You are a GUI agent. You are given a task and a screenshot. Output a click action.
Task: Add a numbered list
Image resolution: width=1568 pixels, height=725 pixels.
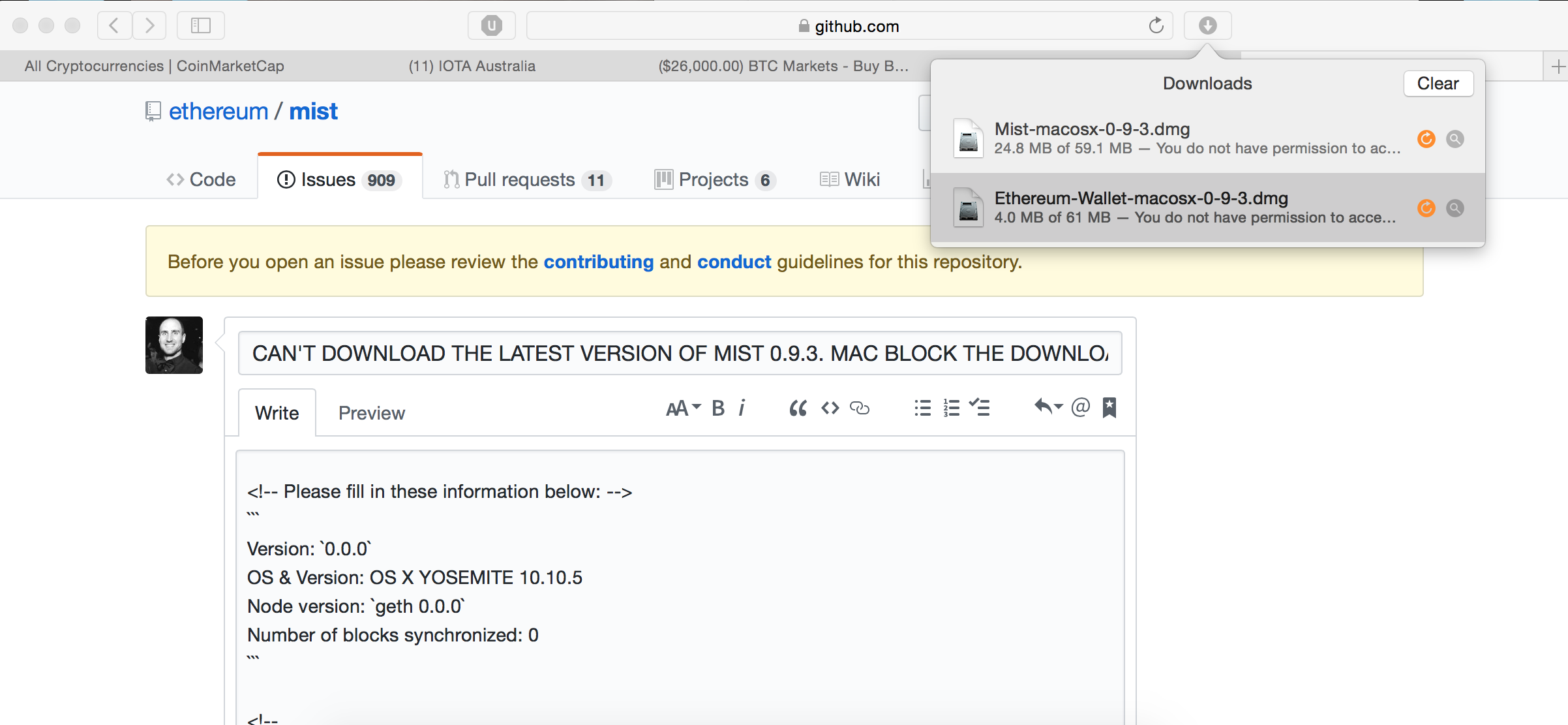pyautogui.click(x=951, y=408)
